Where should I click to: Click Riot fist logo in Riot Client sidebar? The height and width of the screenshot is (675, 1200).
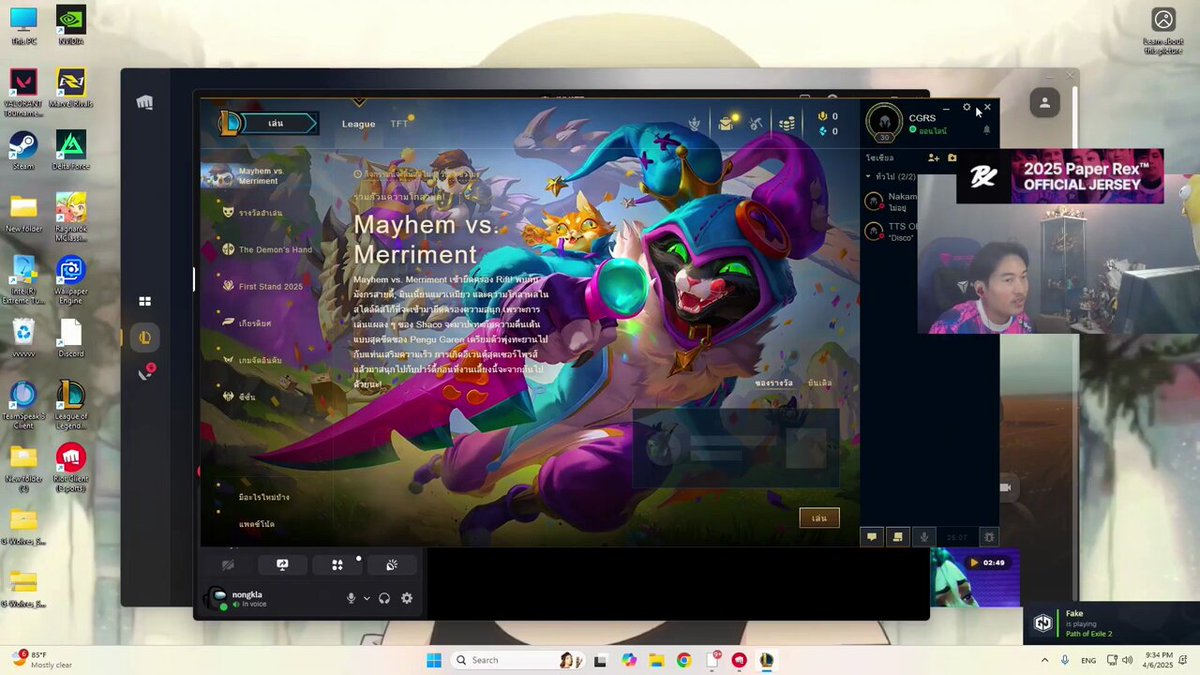tap(145, 102)
